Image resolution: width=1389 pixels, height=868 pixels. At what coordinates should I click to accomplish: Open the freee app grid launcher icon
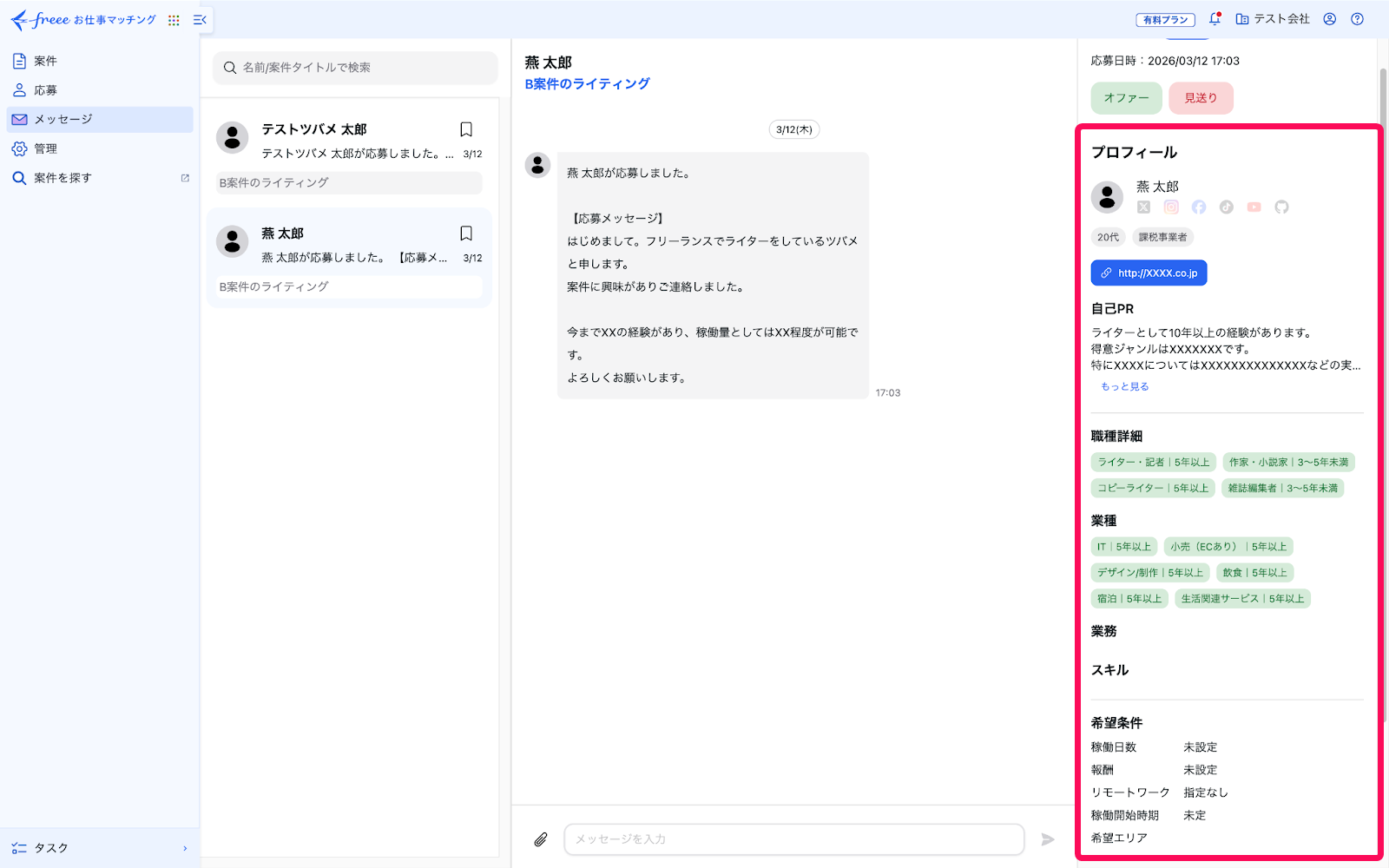tap(174, 20)
